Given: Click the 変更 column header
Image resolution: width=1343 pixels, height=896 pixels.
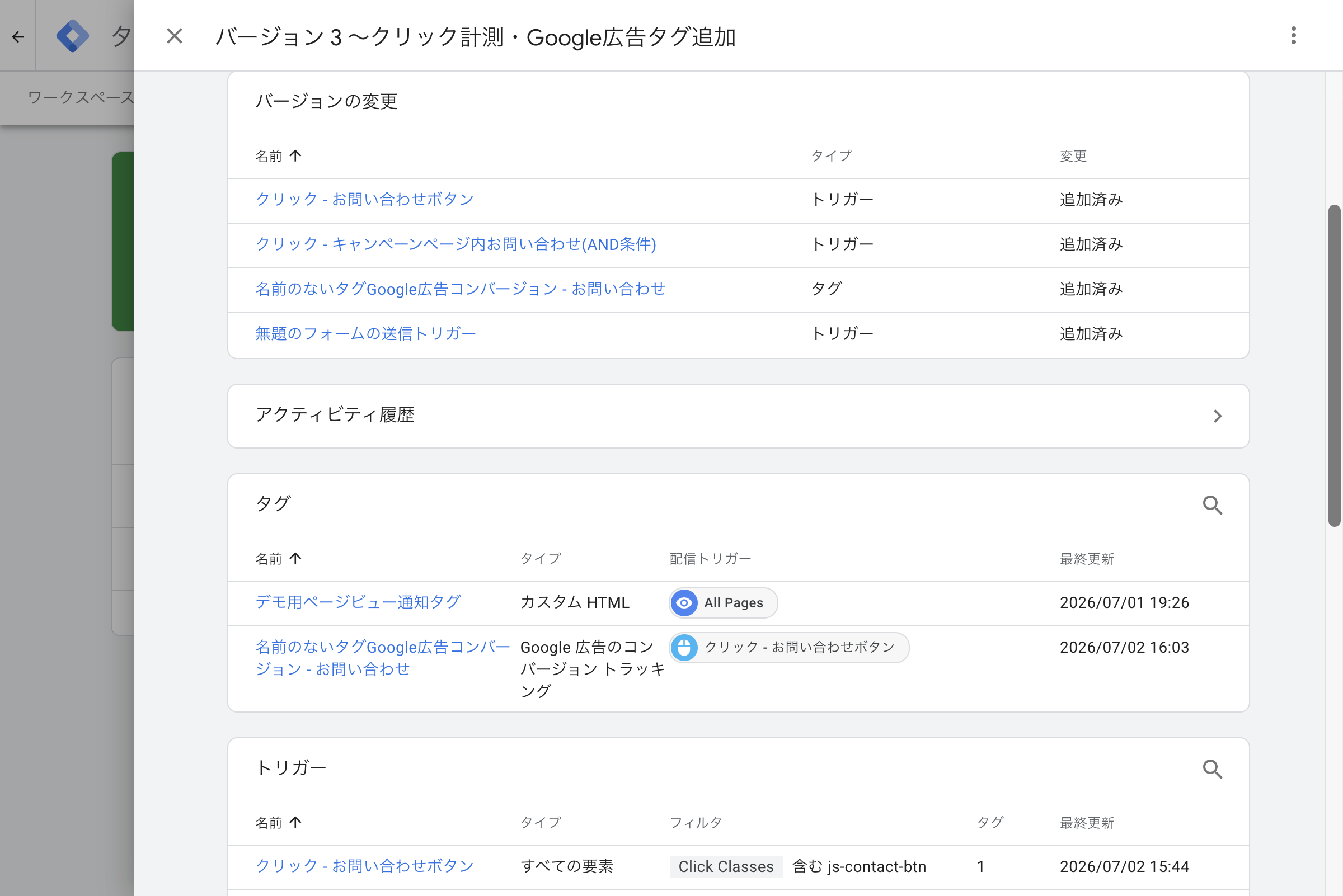Looking at the screenshot, I should 1073,156.
